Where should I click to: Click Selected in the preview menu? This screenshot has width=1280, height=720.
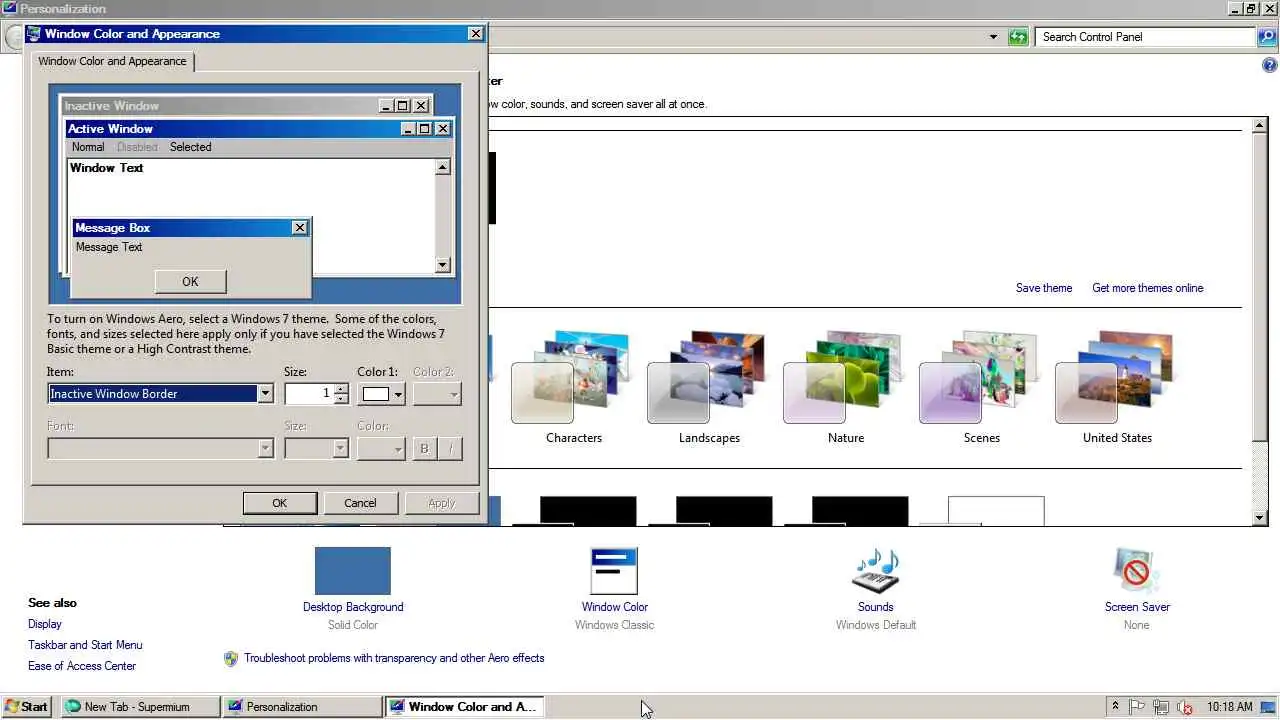pyautogui.click(x=190, y=147)
